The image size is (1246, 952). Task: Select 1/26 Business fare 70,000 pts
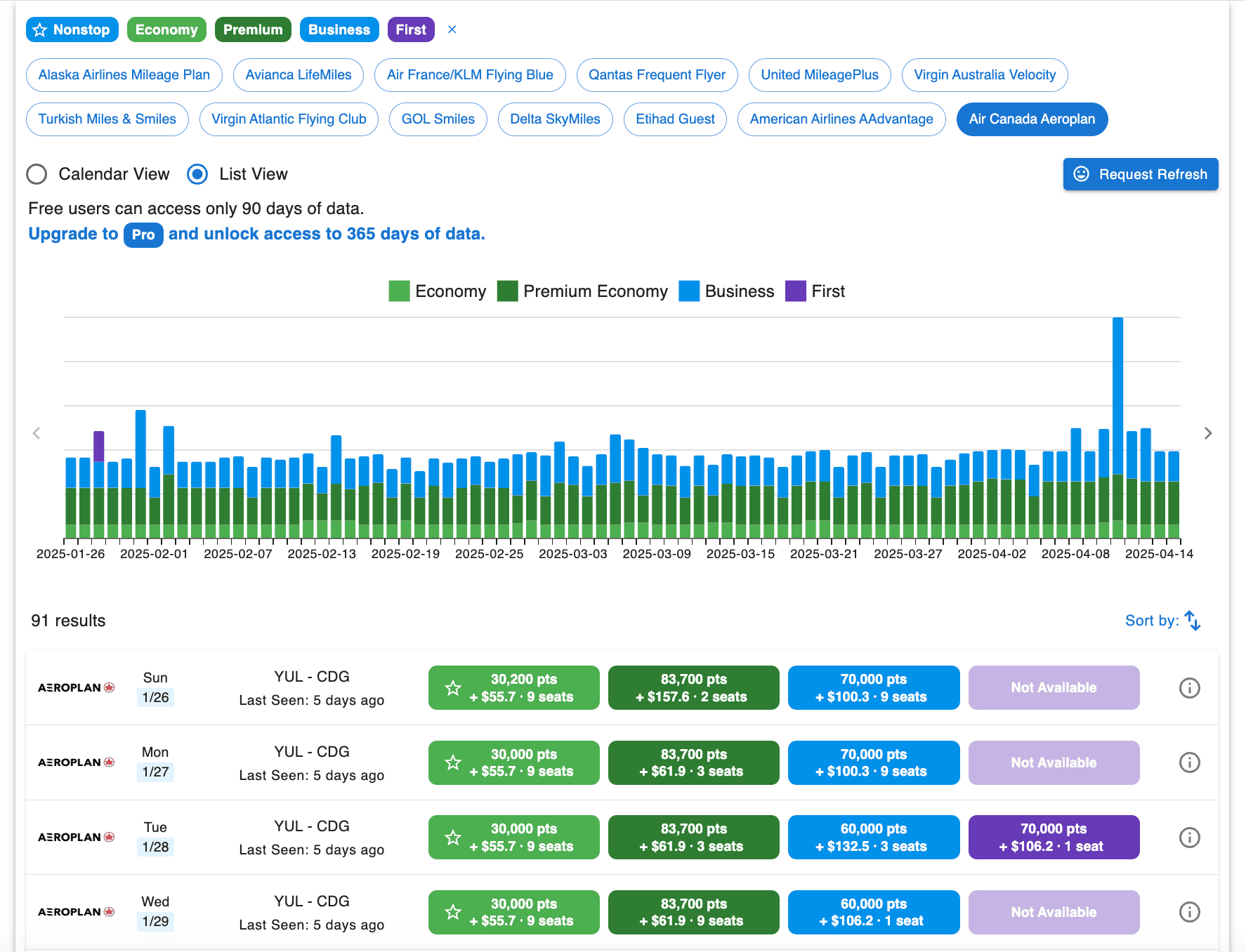click(874, 688)
